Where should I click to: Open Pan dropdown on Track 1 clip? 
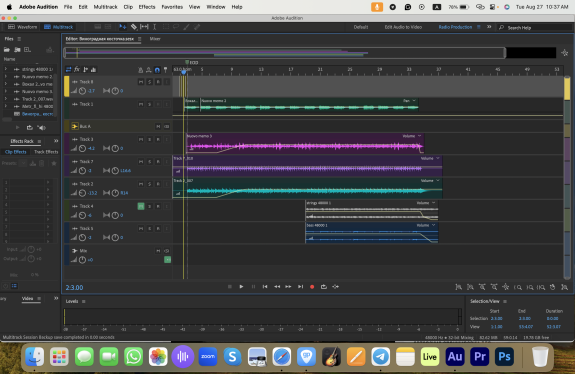tap(414, 100)
